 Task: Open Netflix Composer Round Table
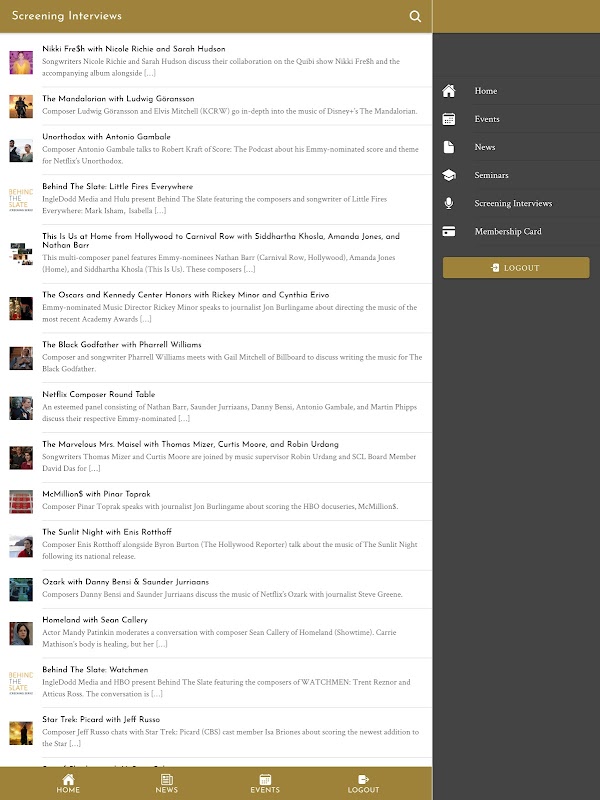pos(216,407)
